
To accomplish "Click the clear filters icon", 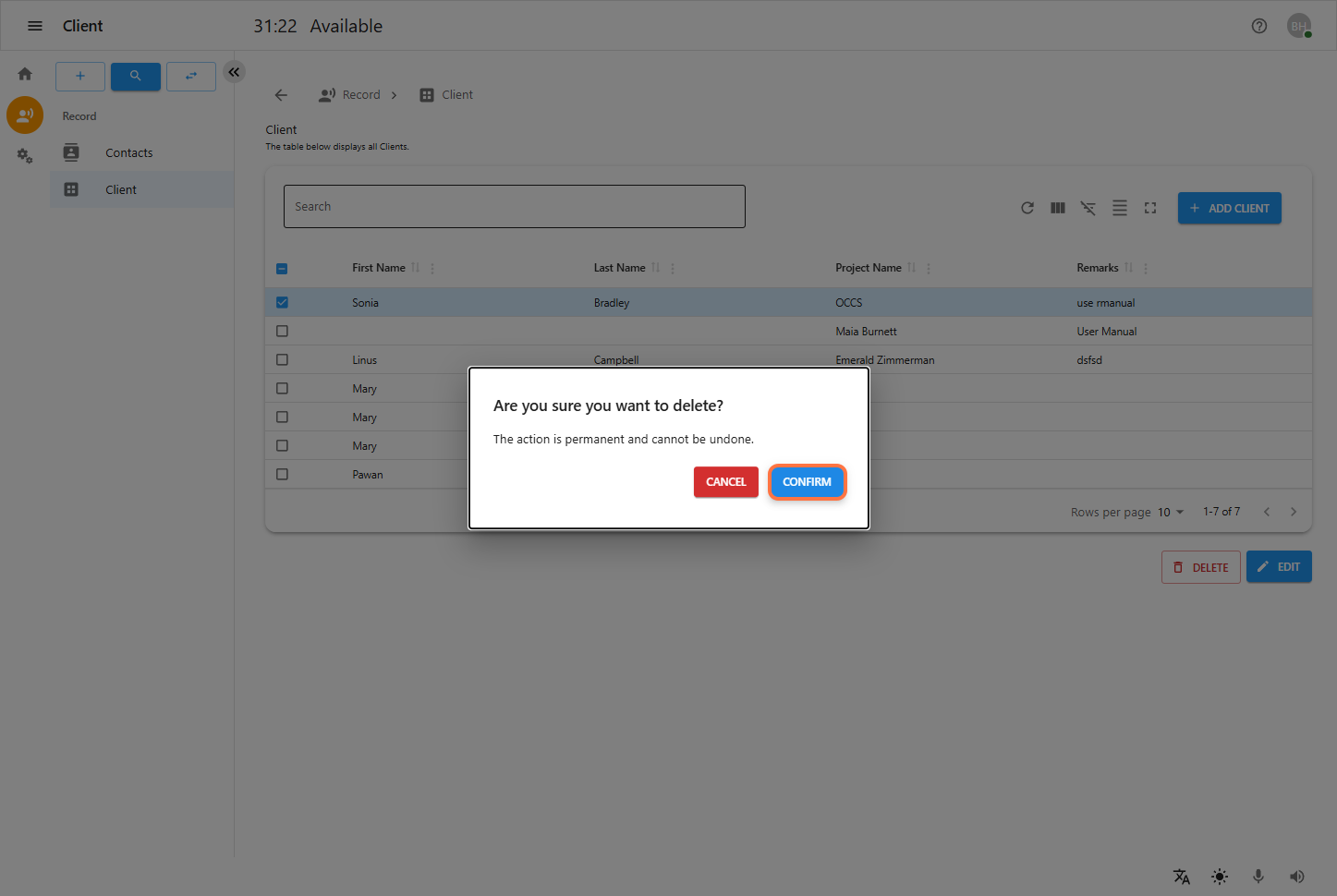I will [1088, 208].
